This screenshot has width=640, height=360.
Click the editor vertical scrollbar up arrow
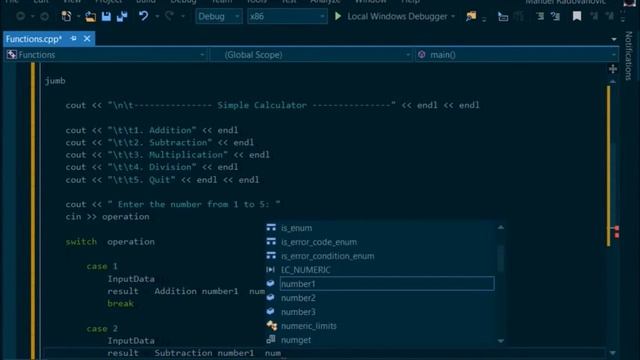pos(613,82)
